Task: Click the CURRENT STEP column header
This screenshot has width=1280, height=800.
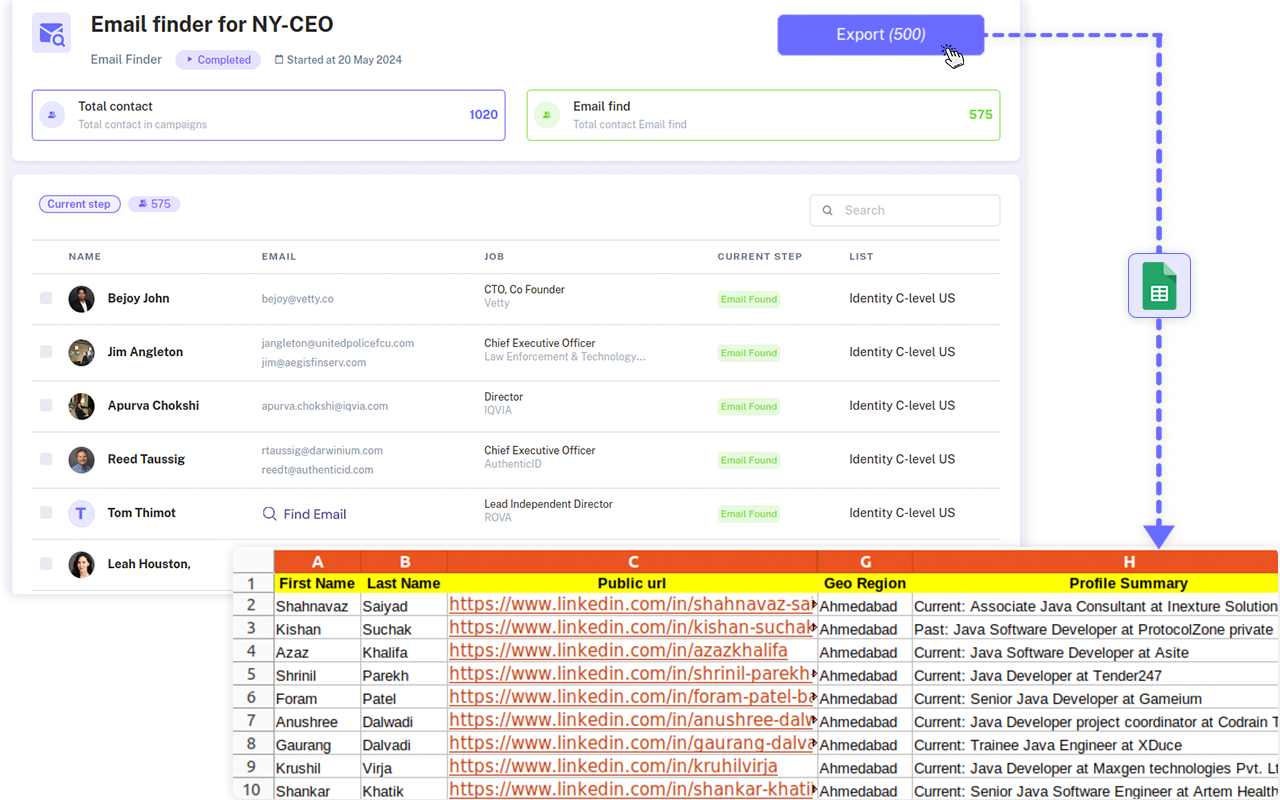Action: [760, 257]
